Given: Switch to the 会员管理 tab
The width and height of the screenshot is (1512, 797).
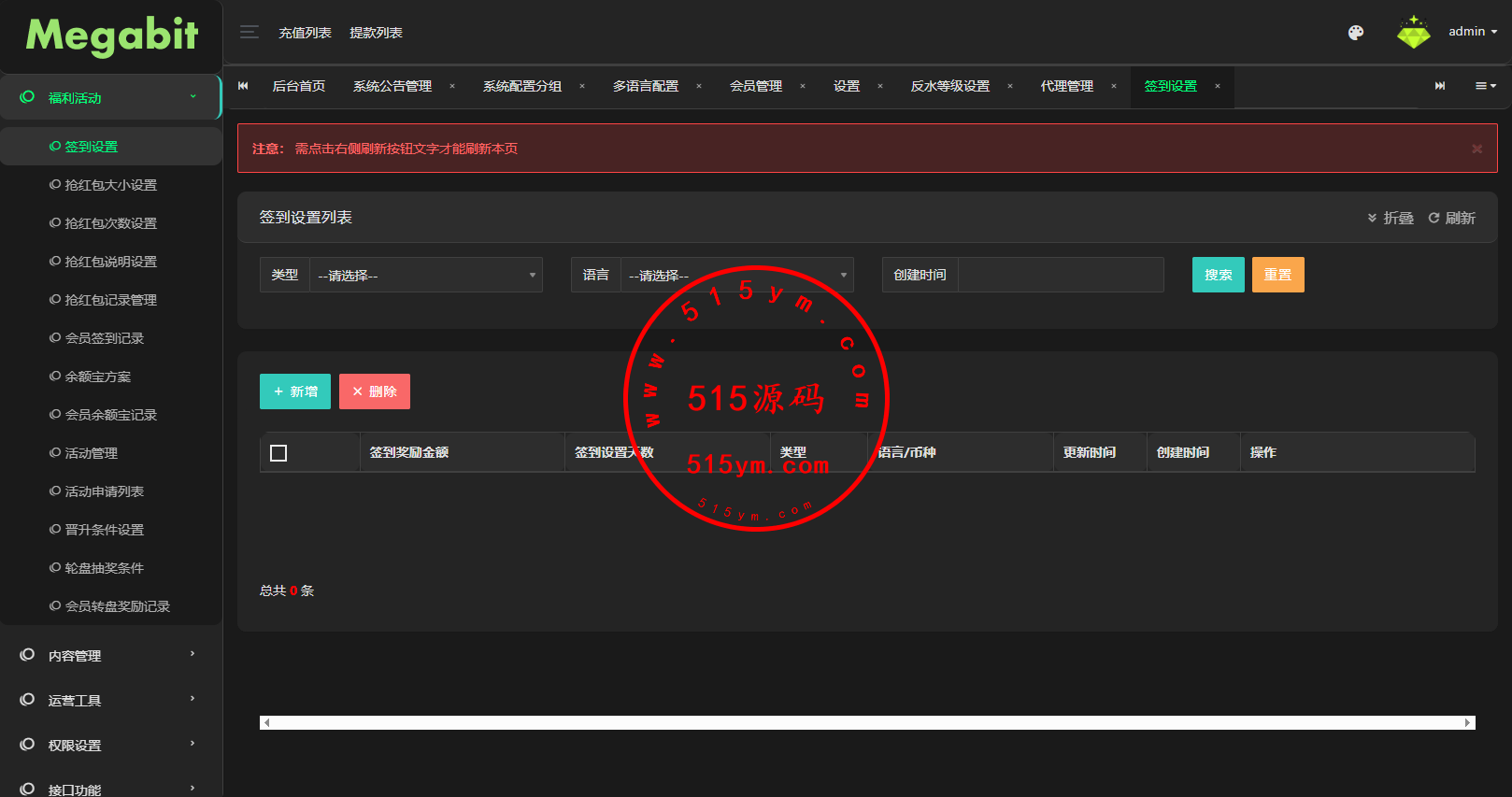Looking at the screenshot, I should tap(755, 86).
